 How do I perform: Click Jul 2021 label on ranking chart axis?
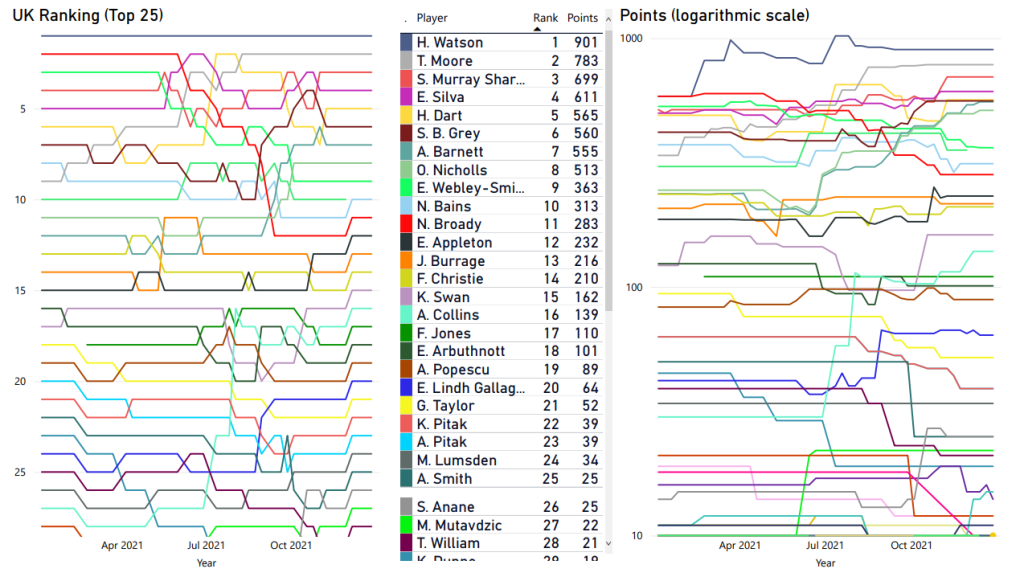click(x=206, y=546)
